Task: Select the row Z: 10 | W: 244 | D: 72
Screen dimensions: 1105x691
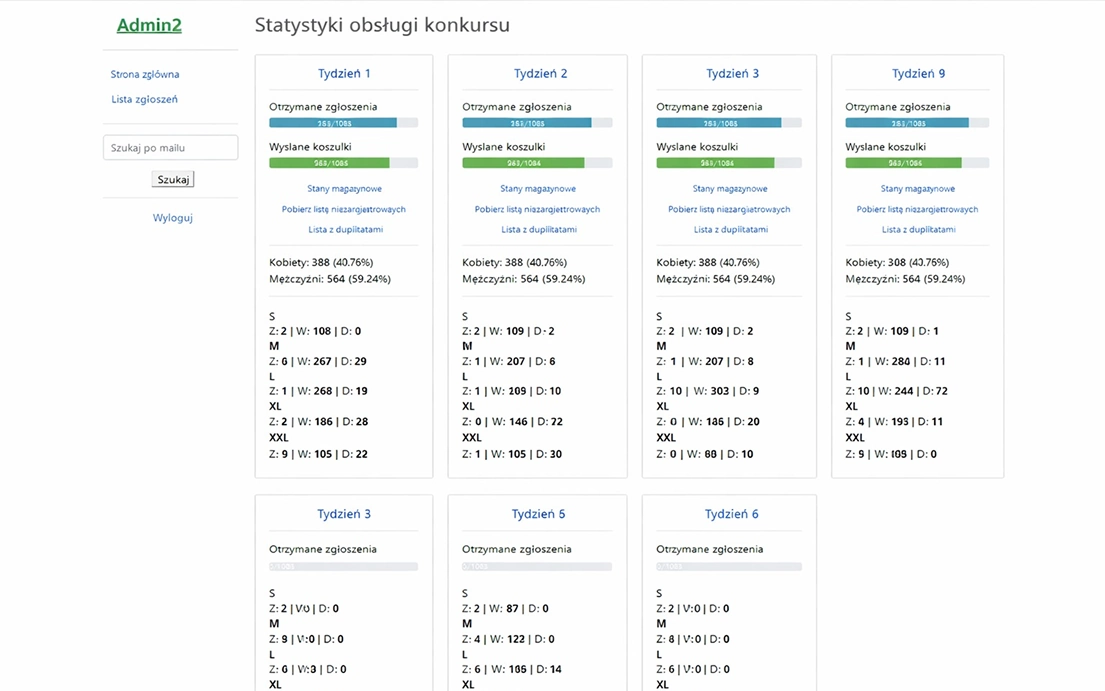Action: click(x=896, y=391)
